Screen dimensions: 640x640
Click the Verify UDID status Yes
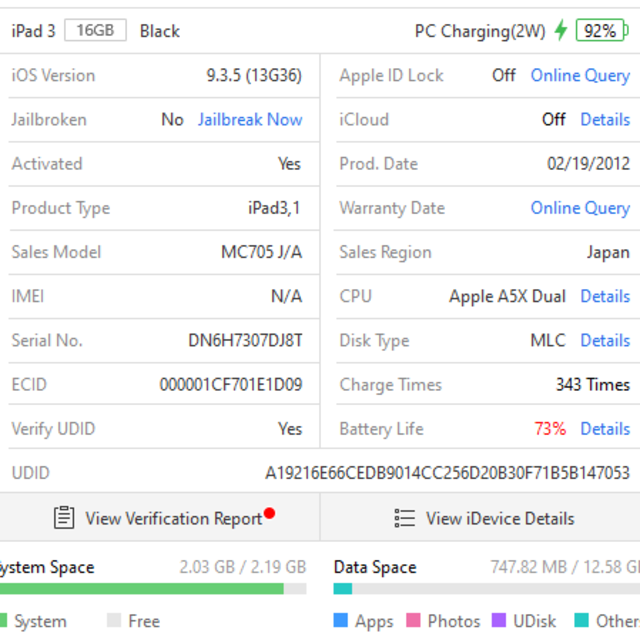point(290,429)
